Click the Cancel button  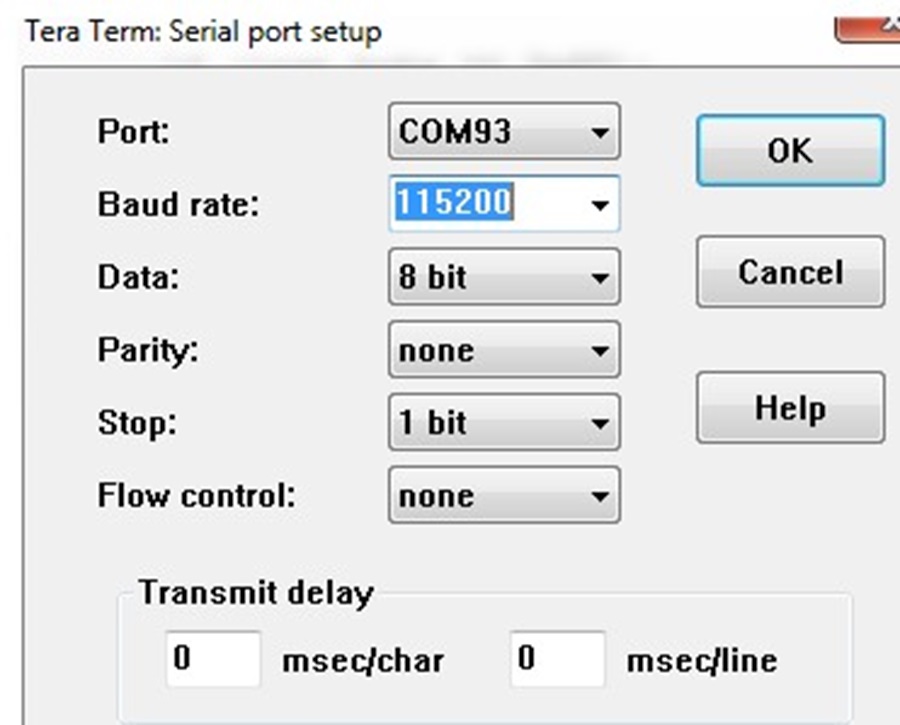790,272
